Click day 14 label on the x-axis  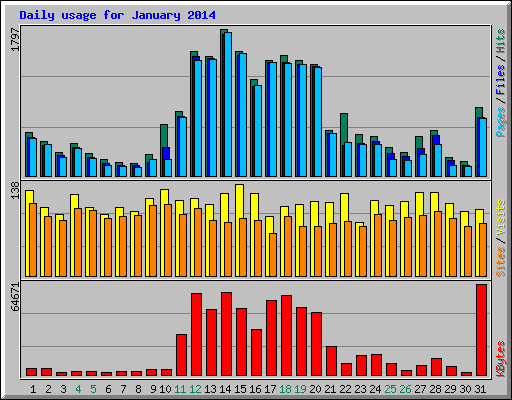(225, 389)
